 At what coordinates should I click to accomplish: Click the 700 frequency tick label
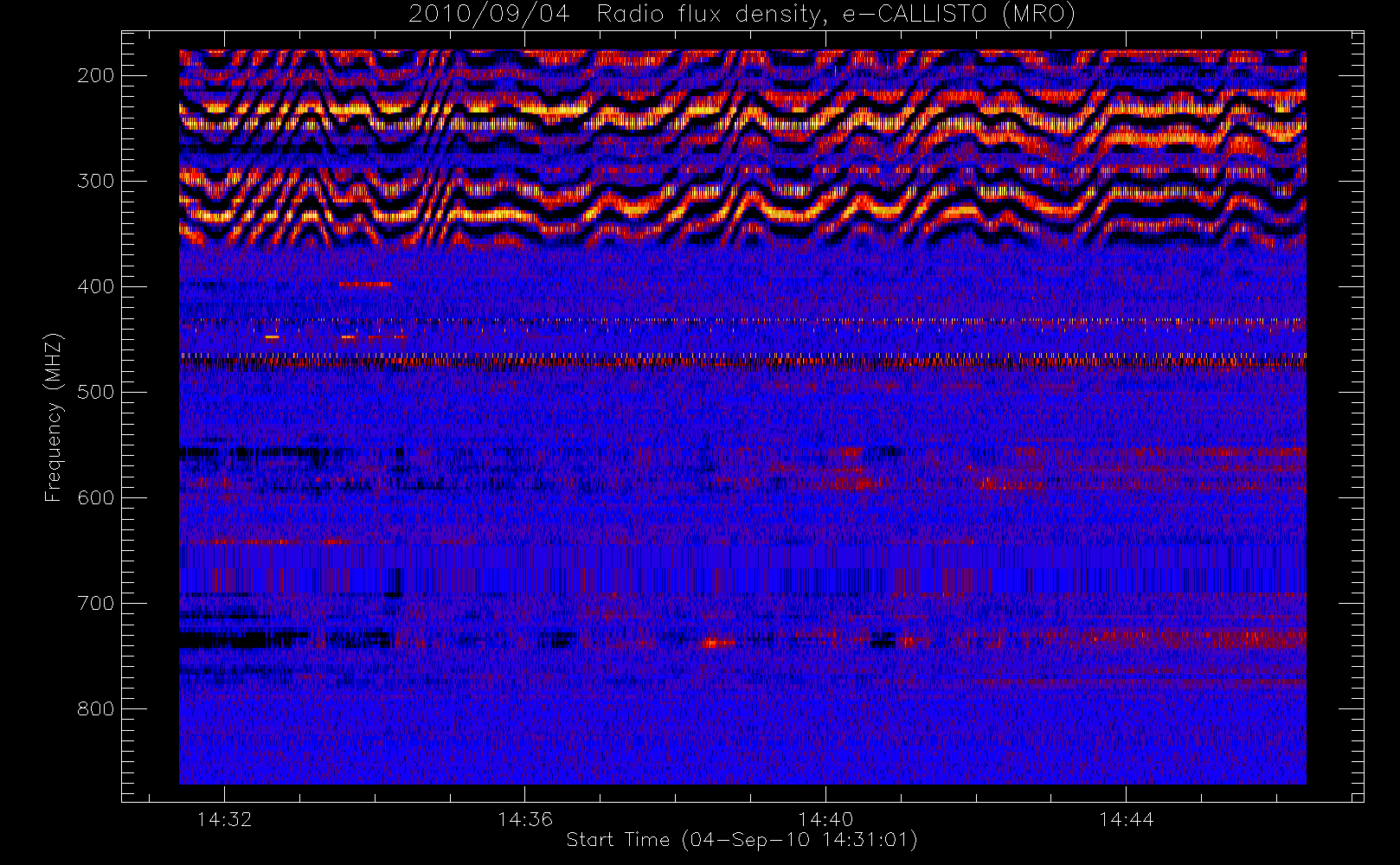click(x=95, y=603)
